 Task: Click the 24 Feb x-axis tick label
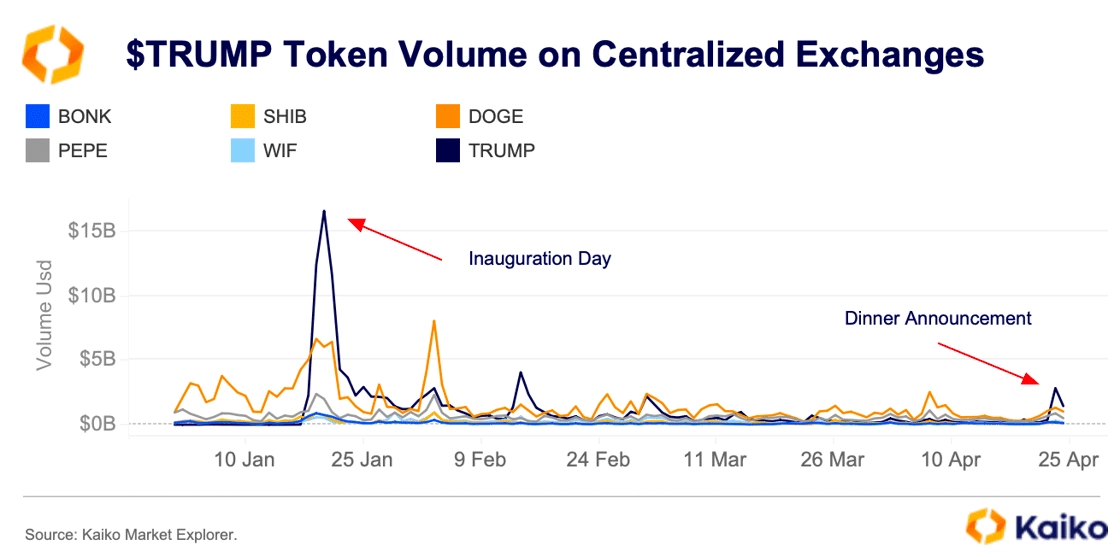pos(598,461)
